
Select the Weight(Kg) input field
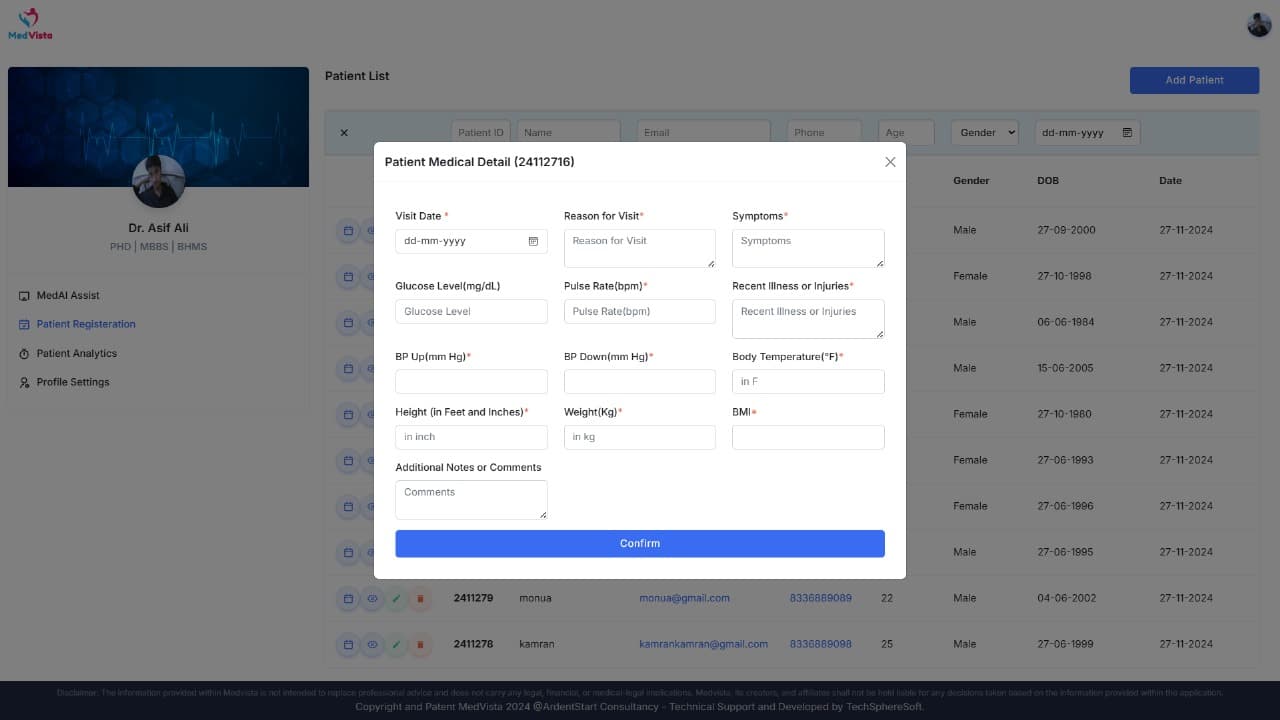pyautogui.click(x=640, y=437)
